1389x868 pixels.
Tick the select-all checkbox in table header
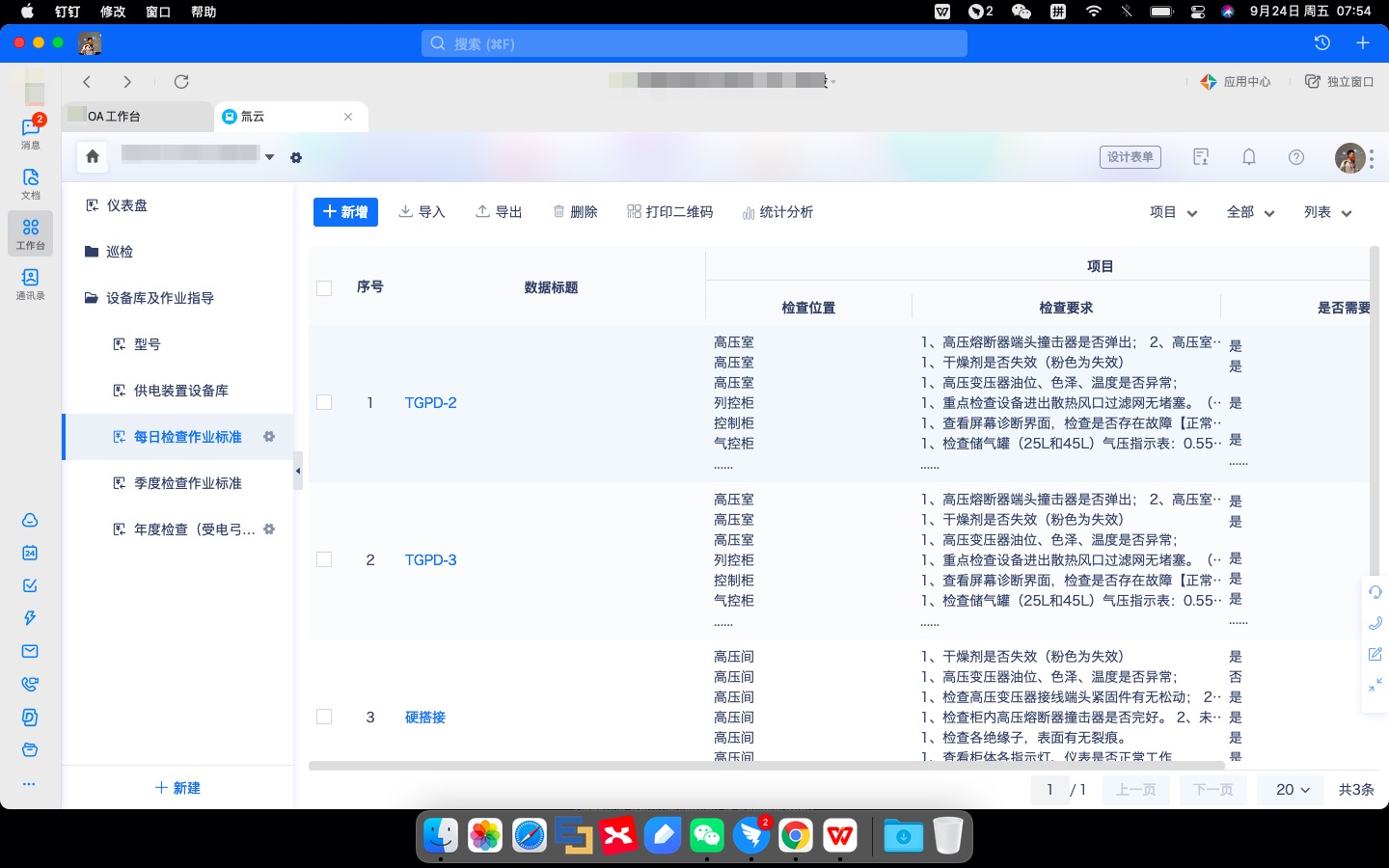(324, 288)
